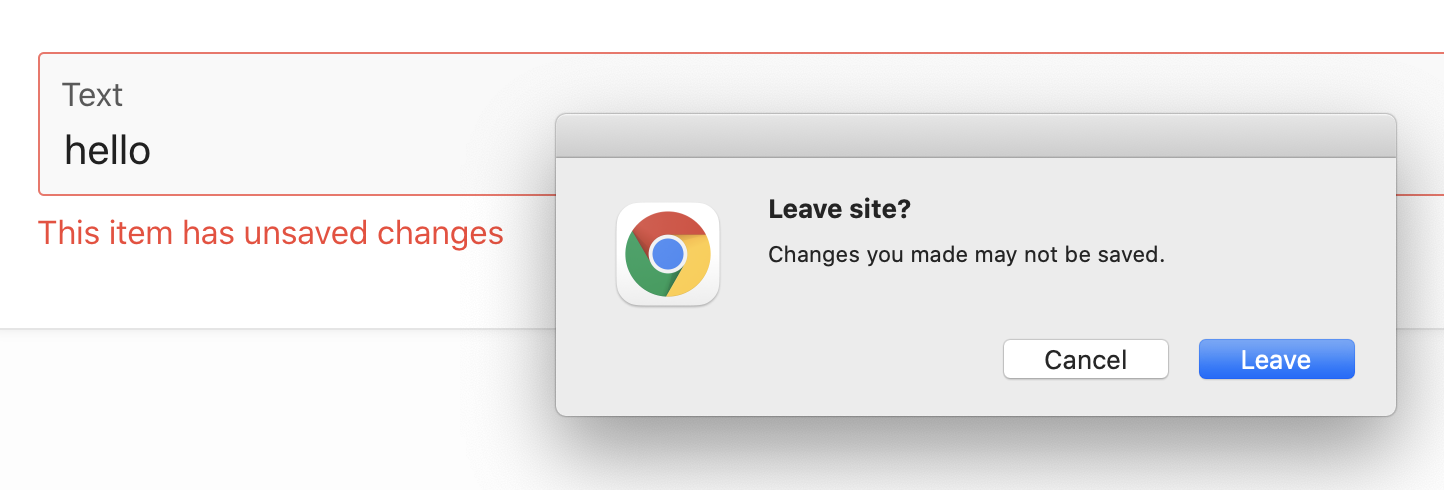The width and height of the screenshot is (1444, 490).
Task: Click the Text field label
Action: [92, 95]
